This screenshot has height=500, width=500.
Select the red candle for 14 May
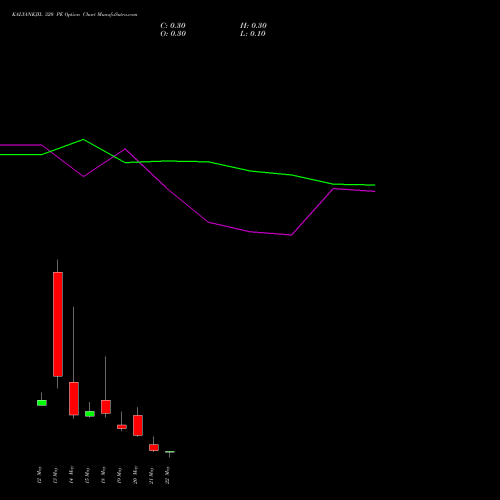74,398
